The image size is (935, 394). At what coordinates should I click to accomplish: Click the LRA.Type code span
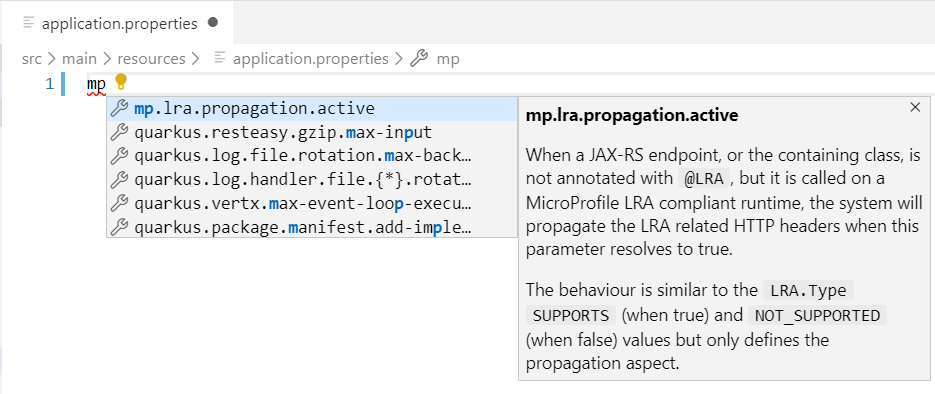808,291
